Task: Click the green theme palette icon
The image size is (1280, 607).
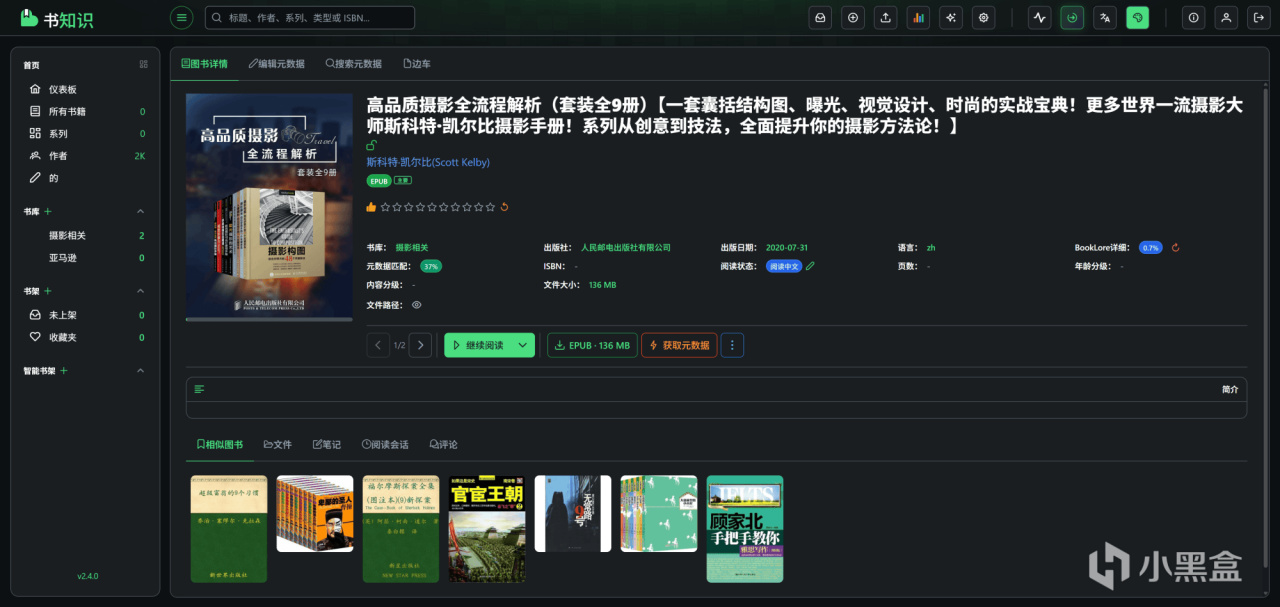Action: pyautogui.click(x=1138, y=17)
